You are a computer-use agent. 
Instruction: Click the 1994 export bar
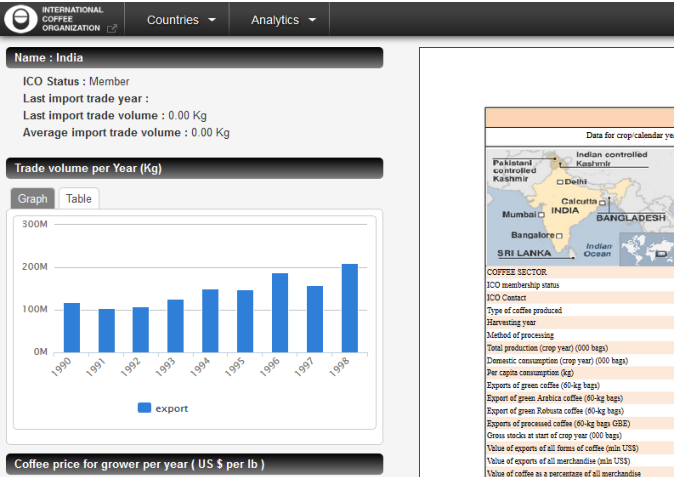pos(210,321)
